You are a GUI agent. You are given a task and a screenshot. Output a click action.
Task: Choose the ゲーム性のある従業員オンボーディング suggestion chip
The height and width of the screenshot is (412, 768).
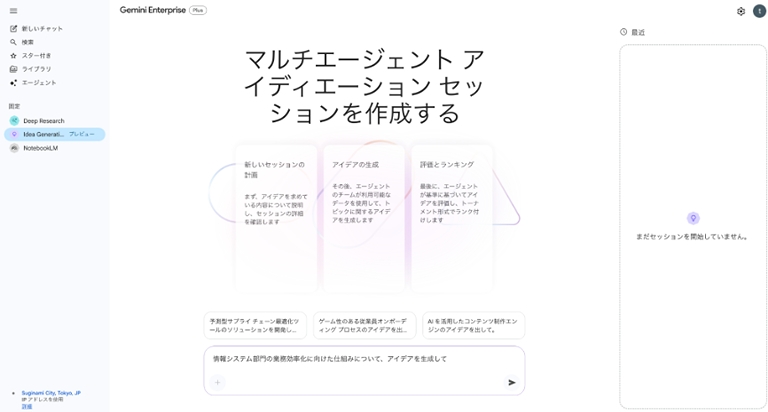(x=364, y=325)
